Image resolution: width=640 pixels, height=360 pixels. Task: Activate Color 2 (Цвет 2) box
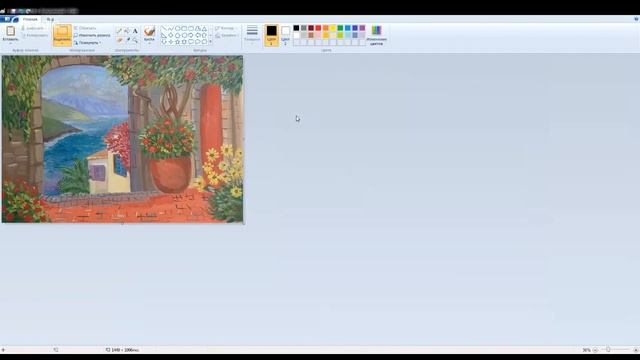(285, 35)
